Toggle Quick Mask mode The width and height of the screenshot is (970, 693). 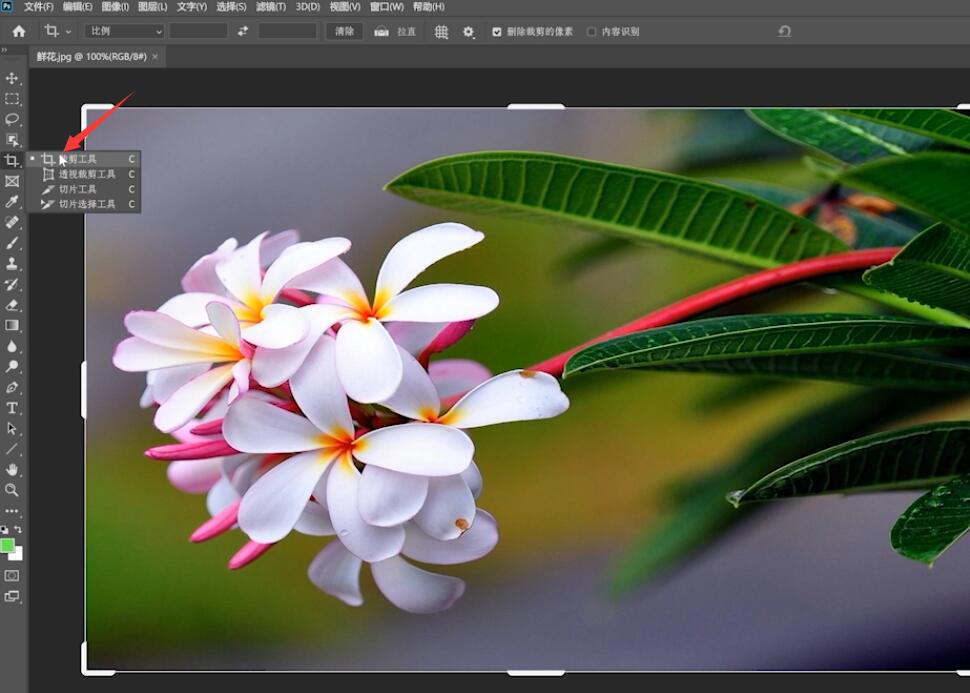(x=12, y=576)
